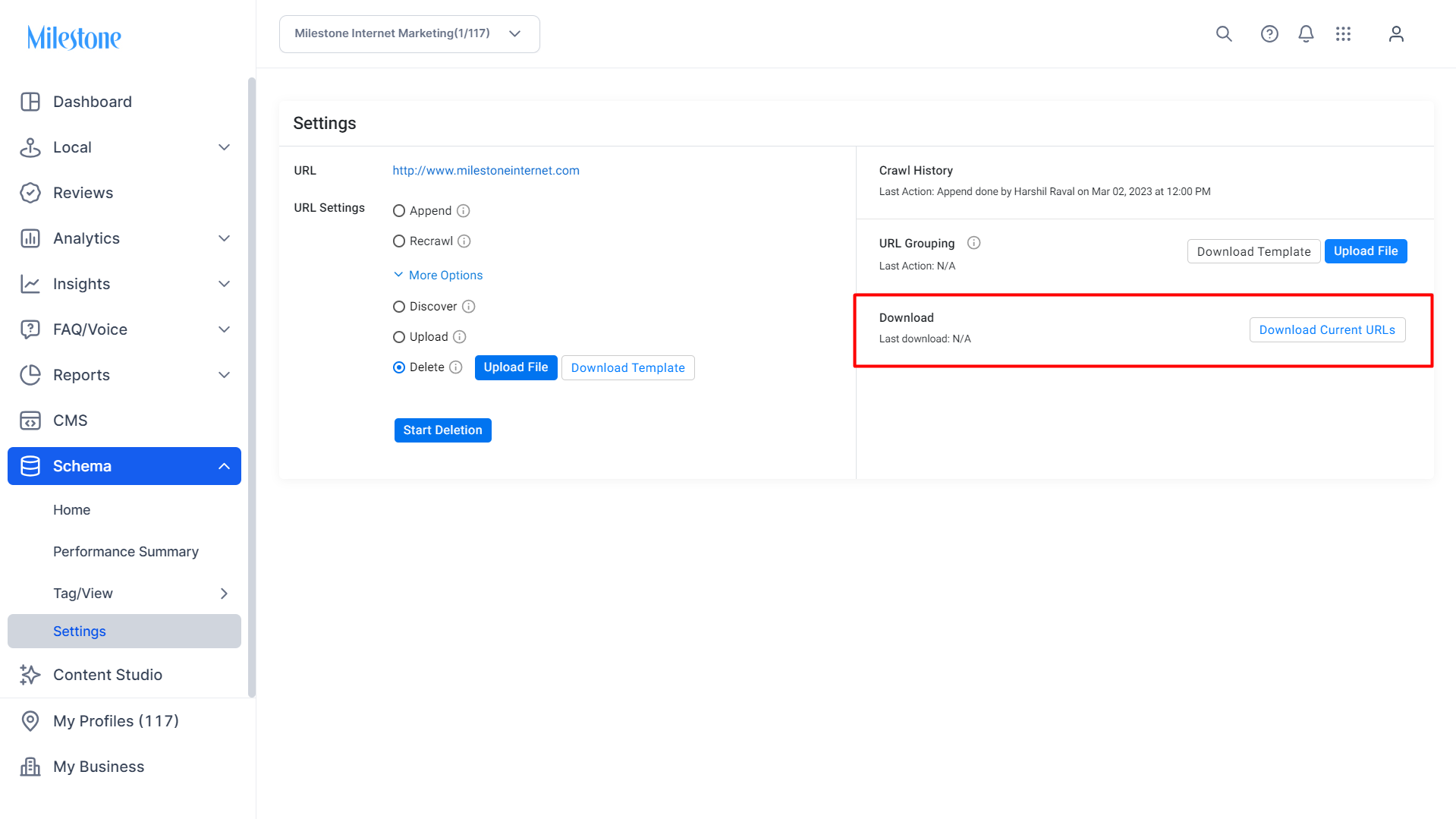
Task: Open Performance Summary menu item
Action: (x=126, y=552)
